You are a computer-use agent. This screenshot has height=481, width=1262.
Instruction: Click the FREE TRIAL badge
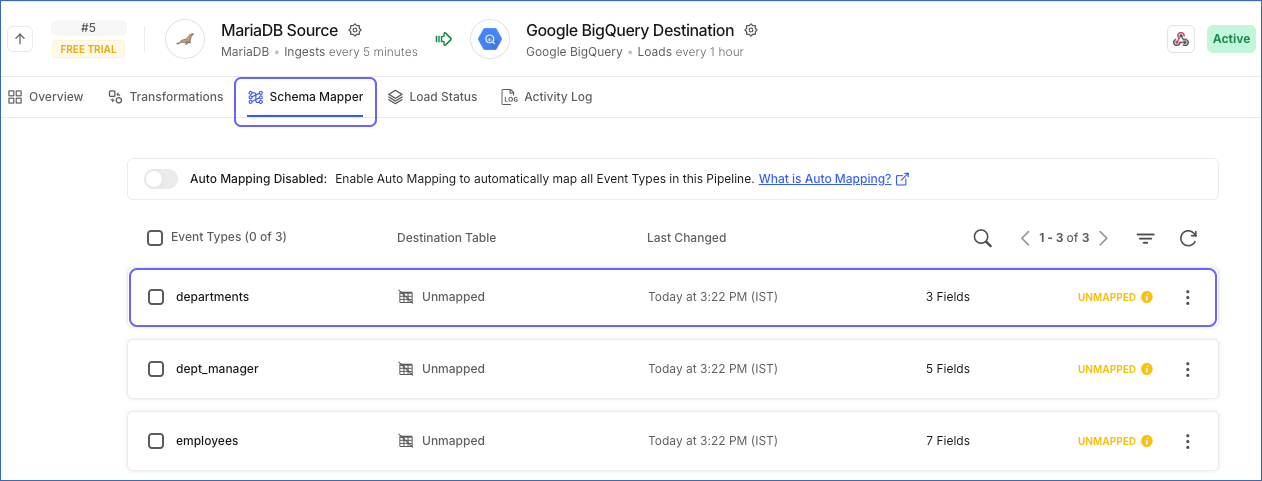(88, 49)
